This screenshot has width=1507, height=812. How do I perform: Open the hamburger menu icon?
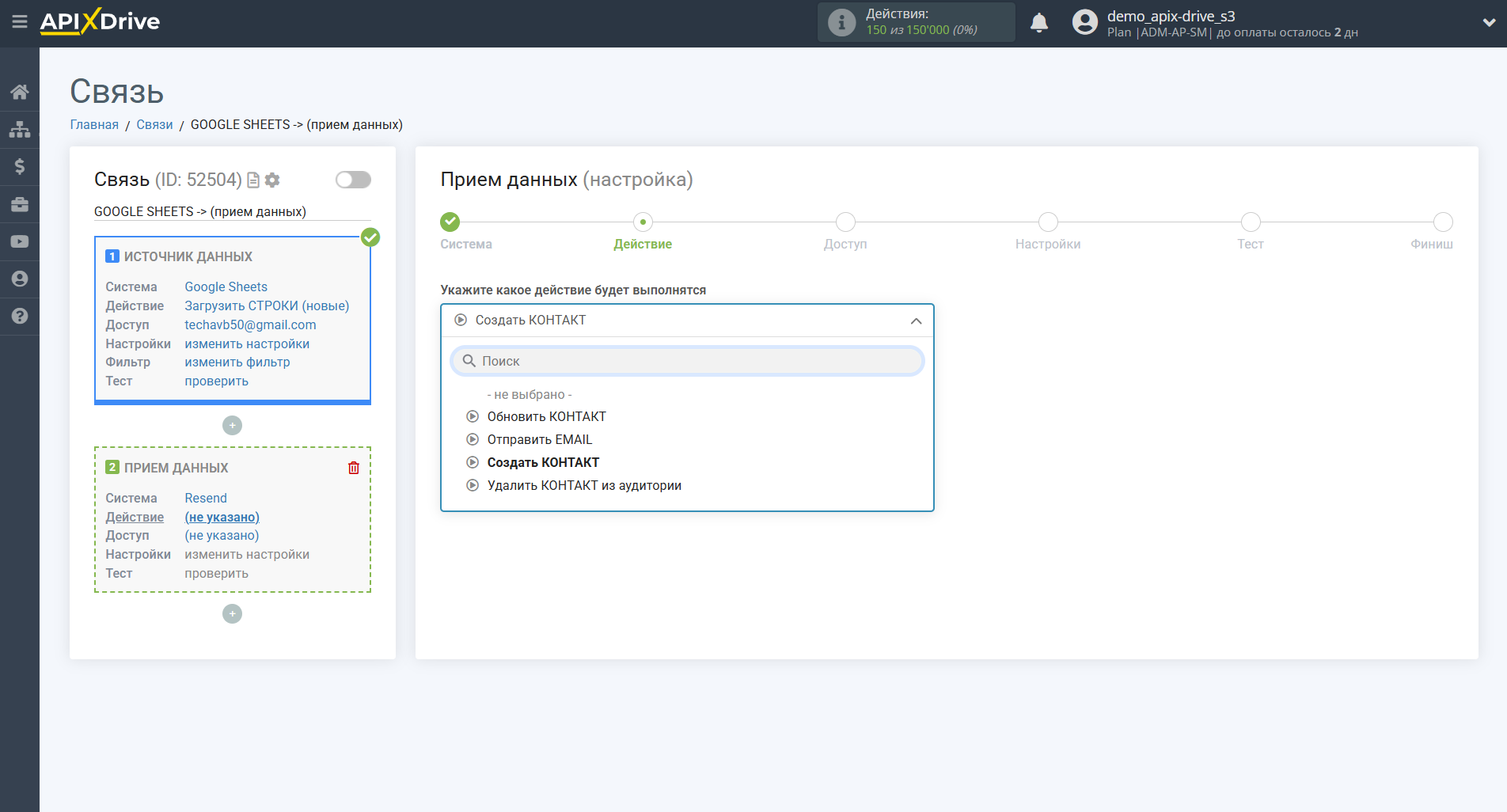tap(20, 22)
